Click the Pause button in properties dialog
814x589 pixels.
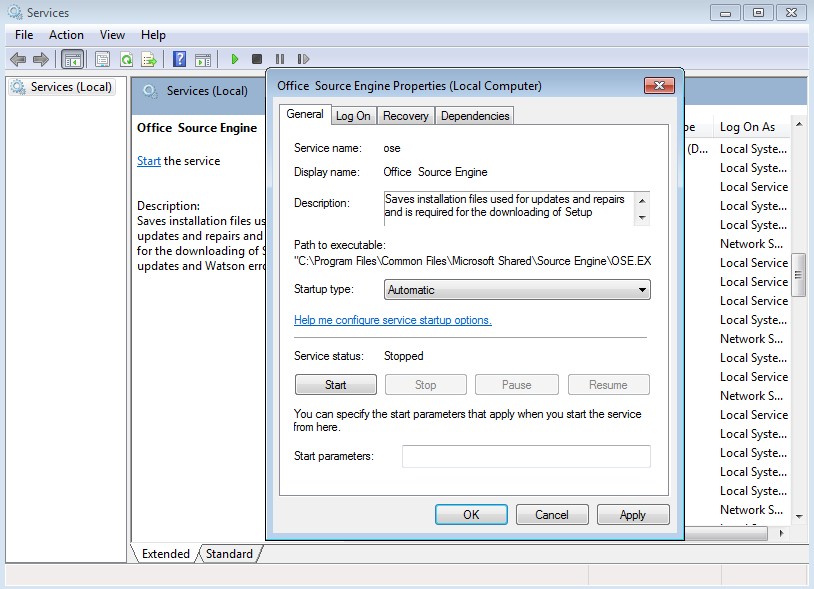[x=517, y=385]
